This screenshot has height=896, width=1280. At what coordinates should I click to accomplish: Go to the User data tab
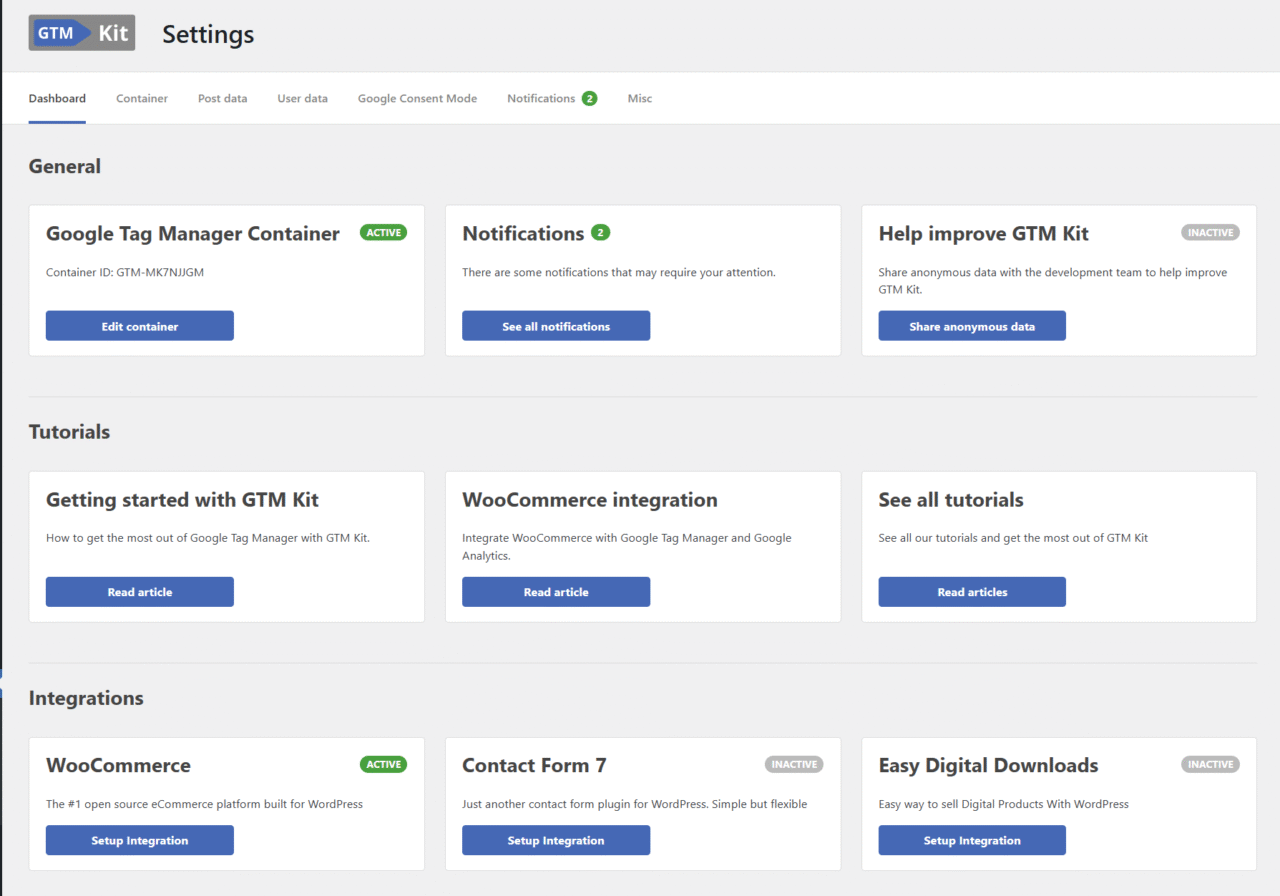[302, 98]
